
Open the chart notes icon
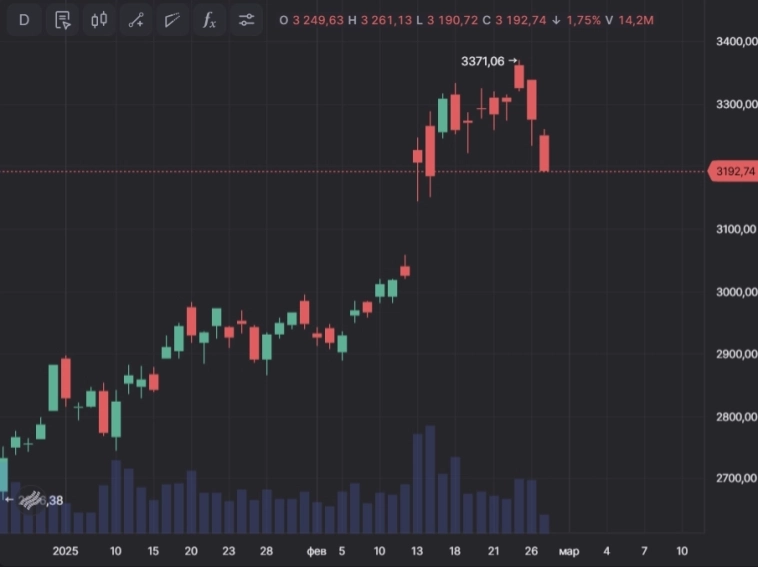[x=62, y=20]
